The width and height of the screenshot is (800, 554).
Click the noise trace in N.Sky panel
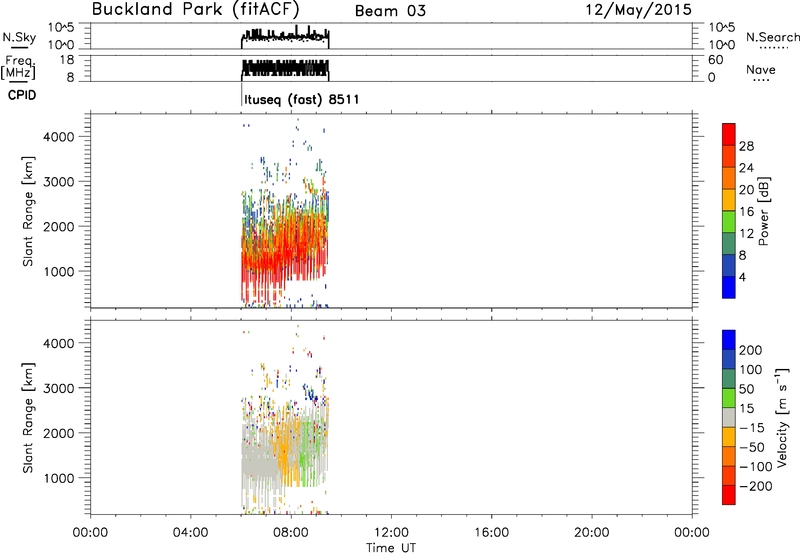tap(285, 37)
